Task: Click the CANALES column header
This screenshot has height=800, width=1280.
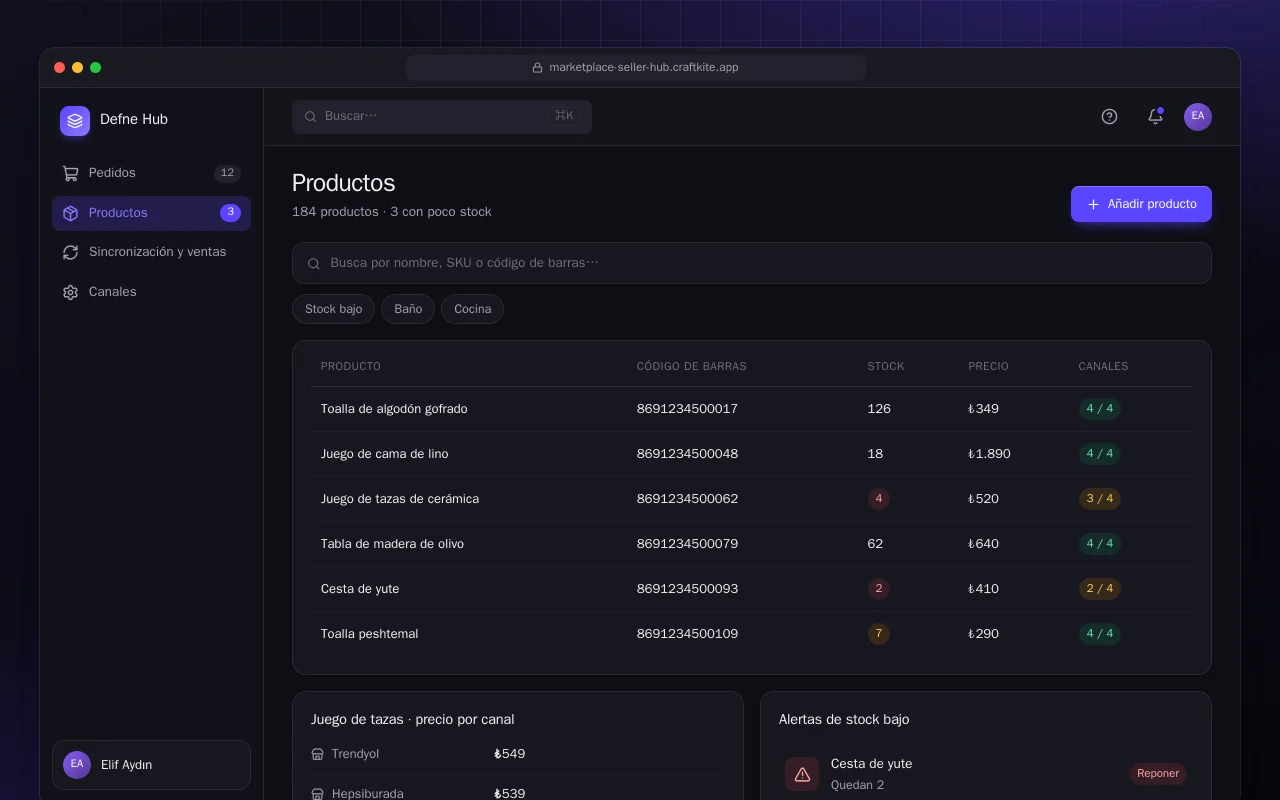Action: click(1103, 366)
